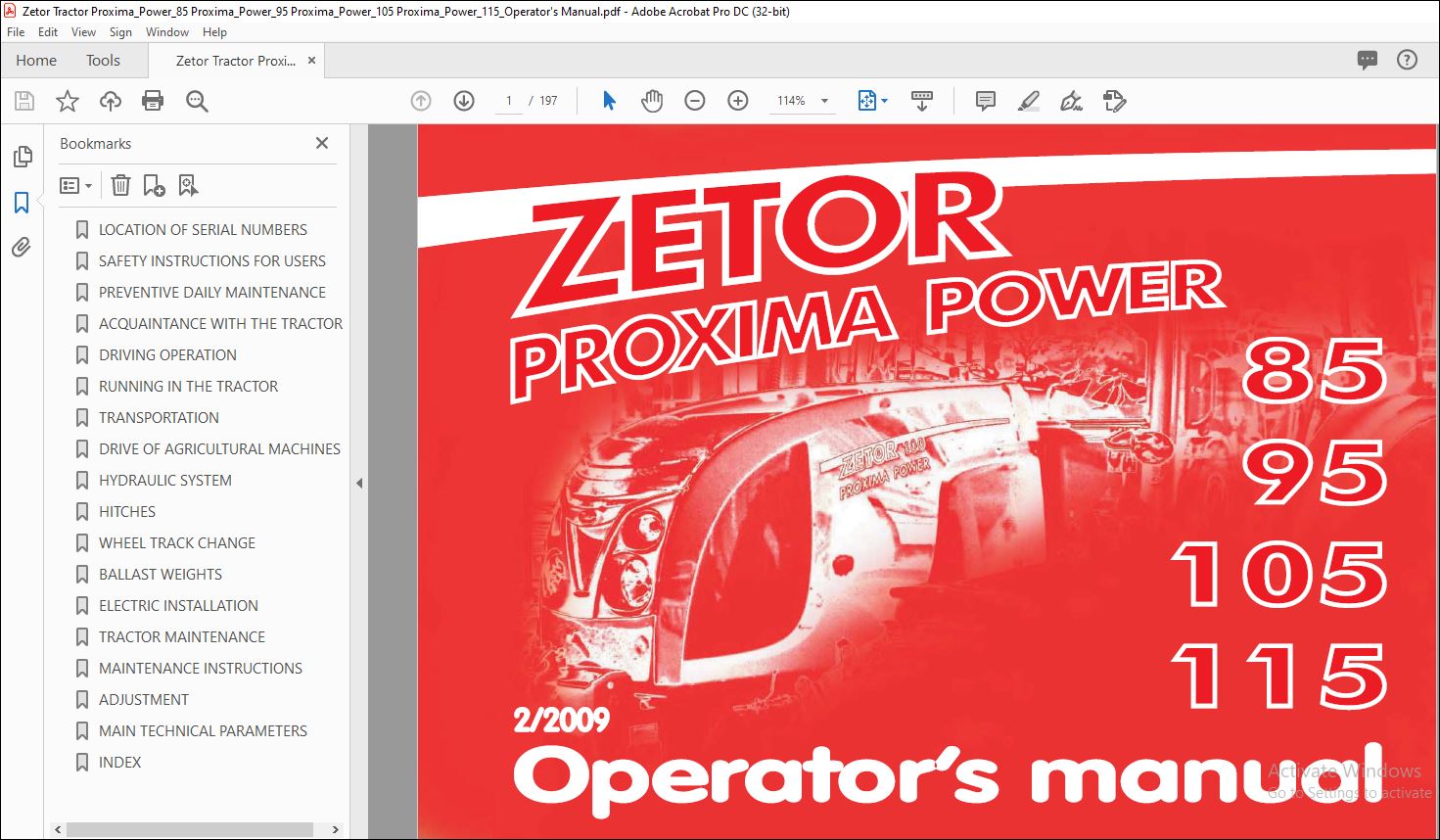Click the page number input field
1440x840 pixels.
click(x=509, y=101)
